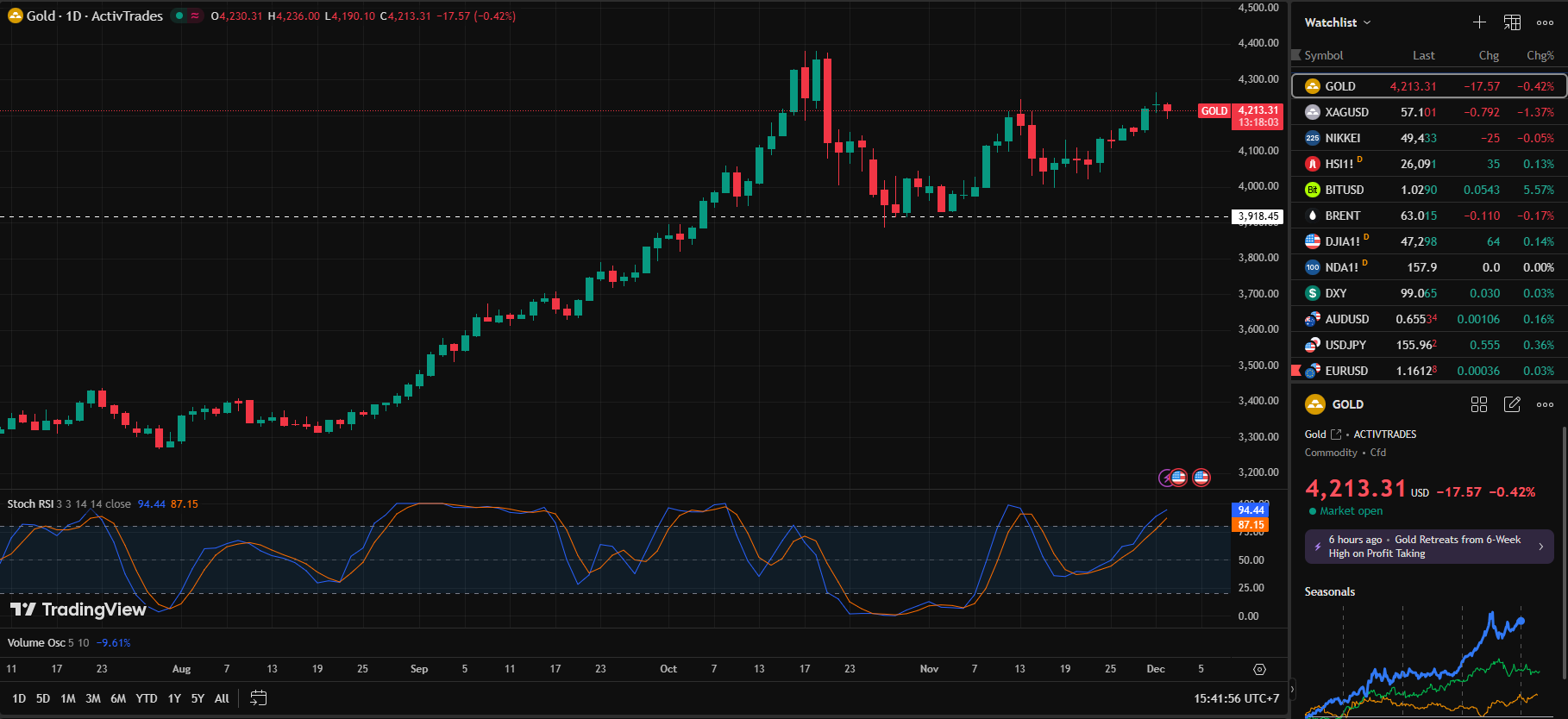Open chart settings gear icon on time axis

tap(1259, 669)
